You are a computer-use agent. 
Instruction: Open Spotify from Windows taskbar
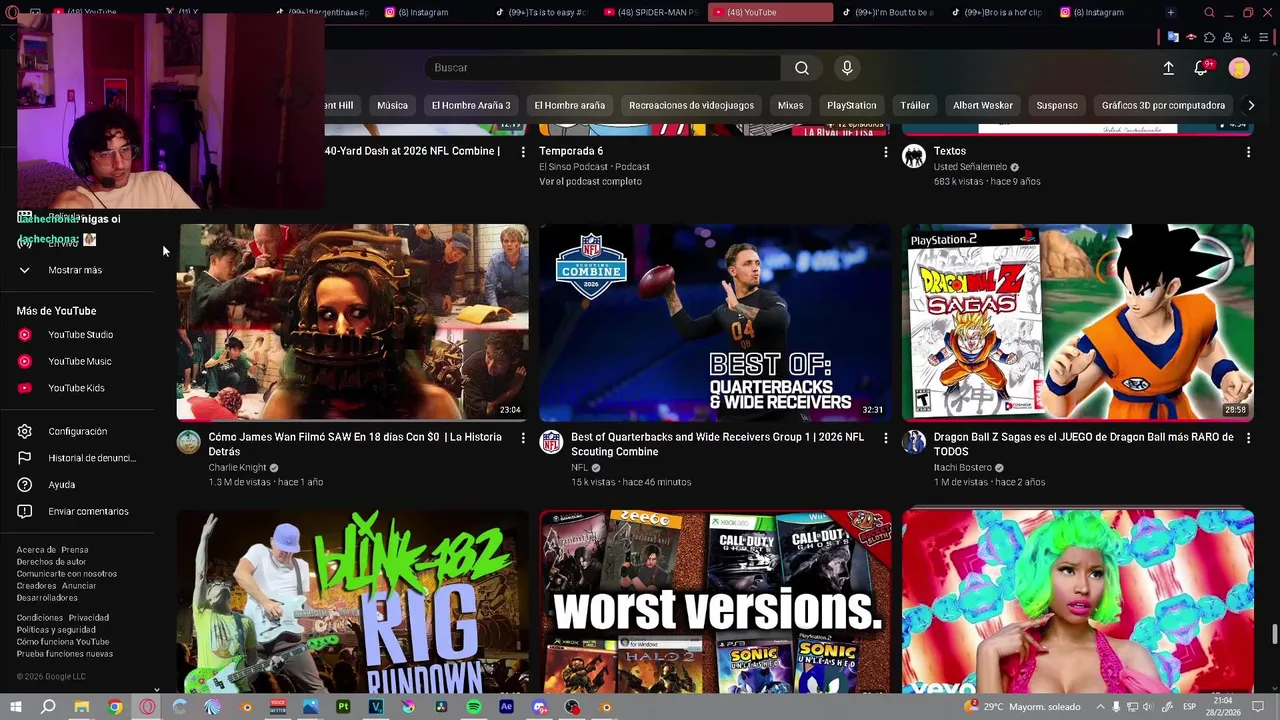tap(474, 707)
